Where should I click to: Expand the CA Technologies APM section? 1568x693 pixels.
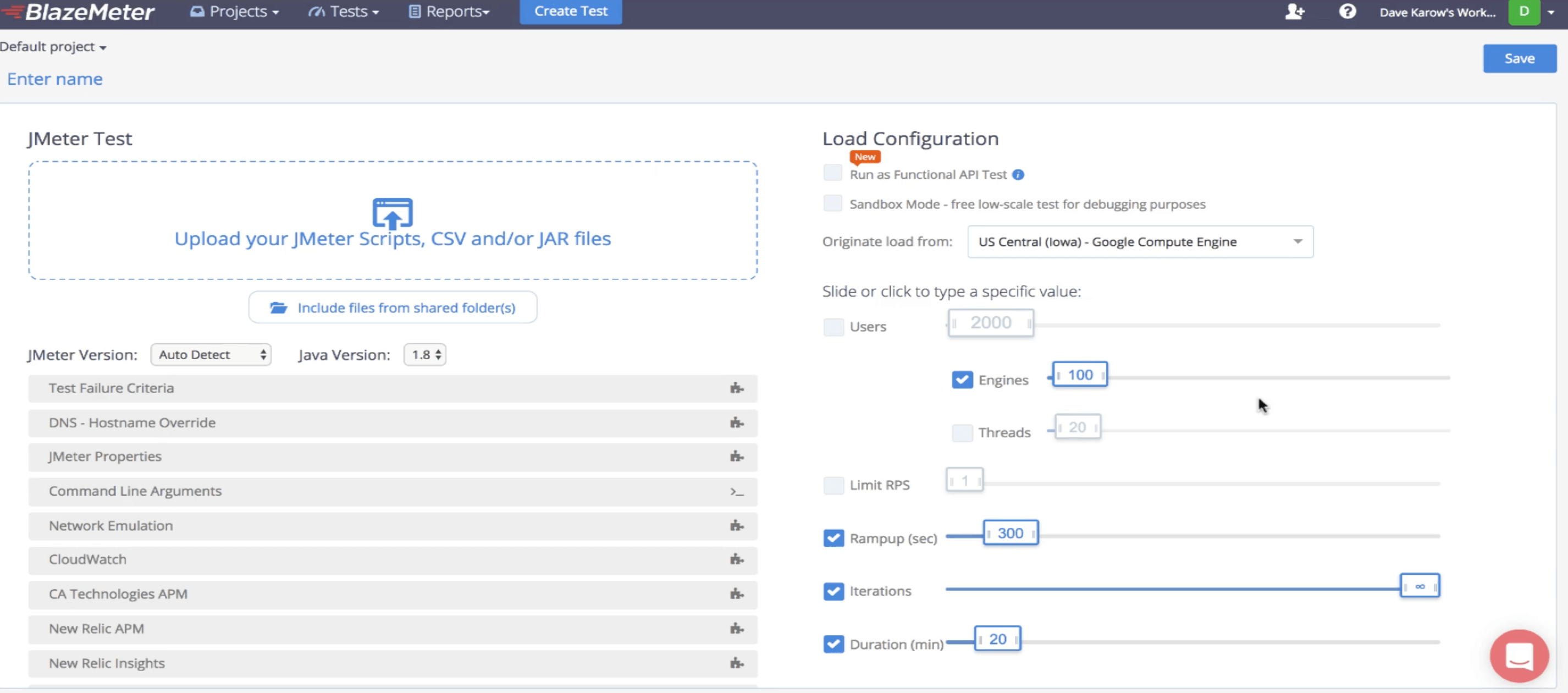393,595
